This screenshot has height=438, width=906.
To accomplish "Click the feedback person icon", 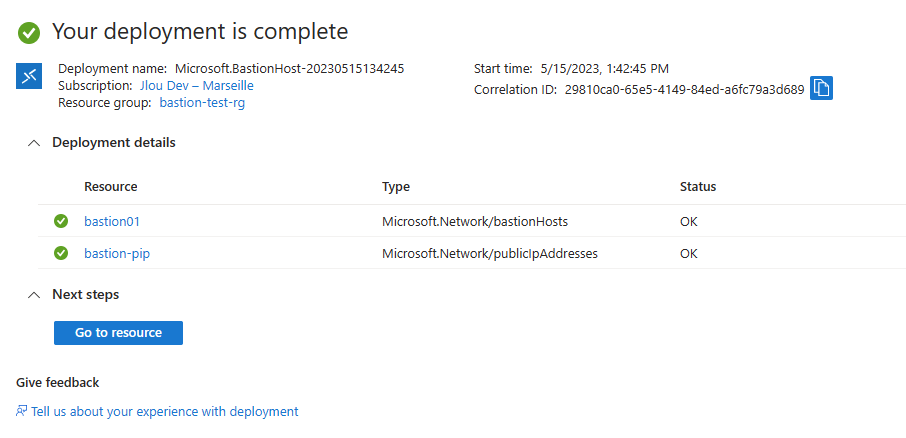I will pos(21,411).
